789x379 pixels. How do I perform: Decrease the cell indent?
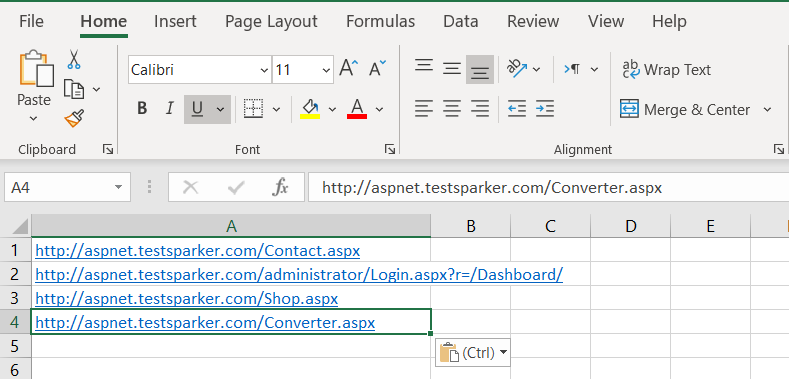[x=516, y=108]
